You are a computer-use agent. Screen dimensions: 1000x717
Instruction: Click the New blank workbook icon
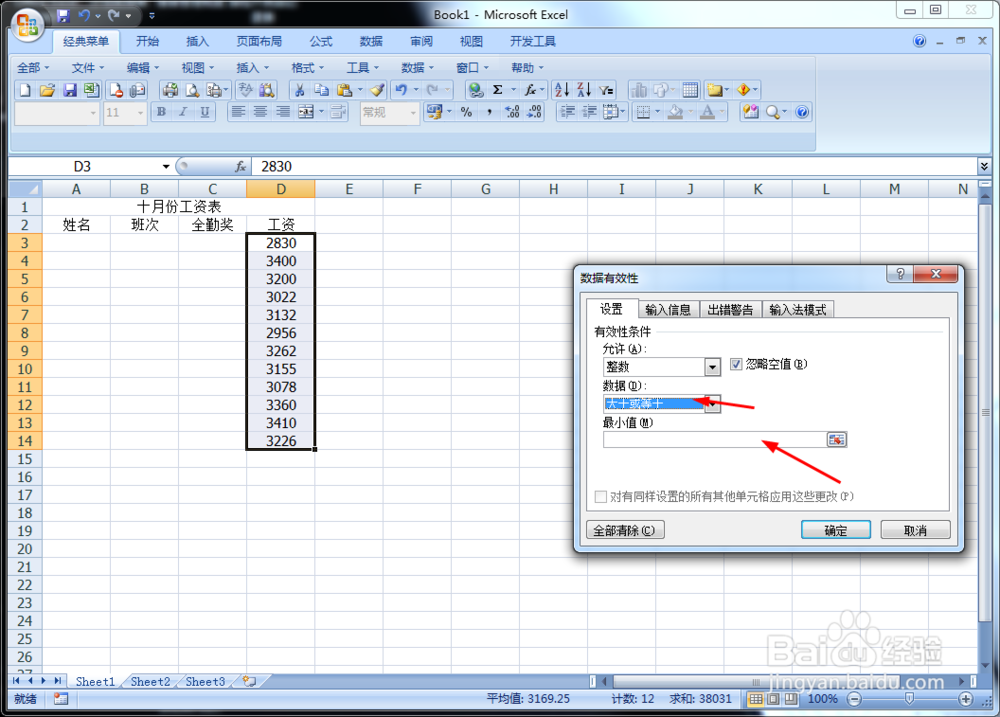coord(25,90)
